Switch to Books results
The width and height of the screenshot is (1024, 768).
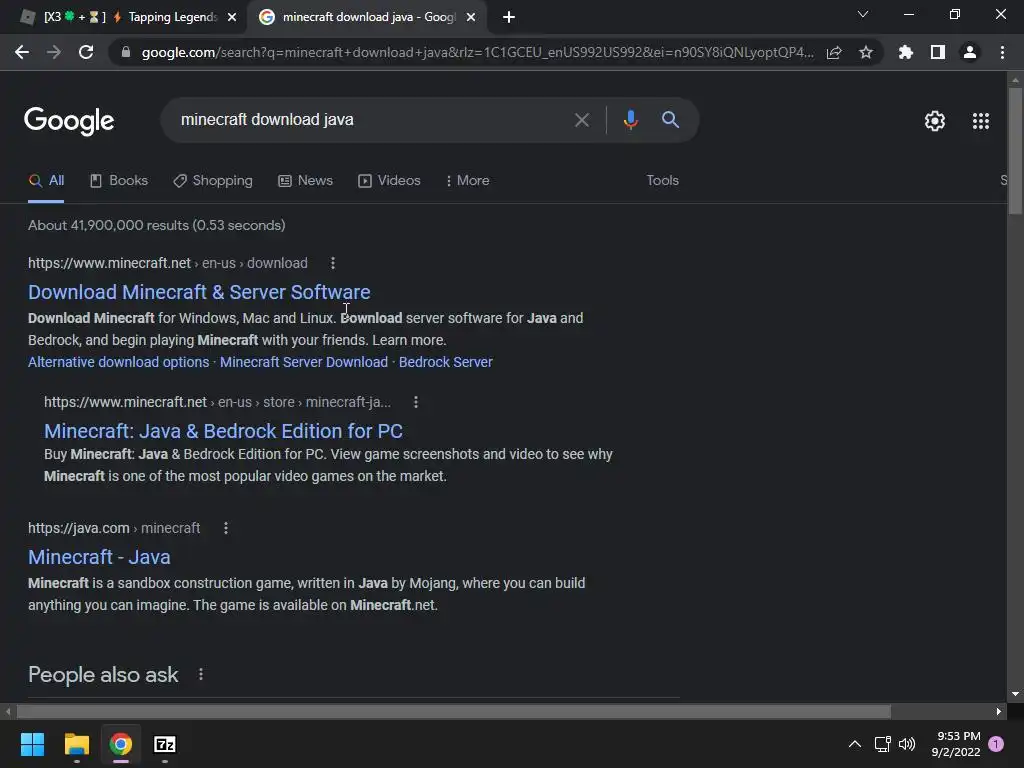point(119,181)
